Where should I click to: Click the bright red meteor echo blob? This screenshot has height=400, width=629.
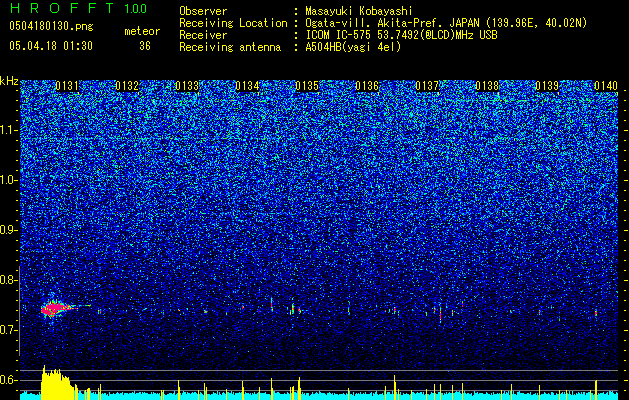coord(54,309)
